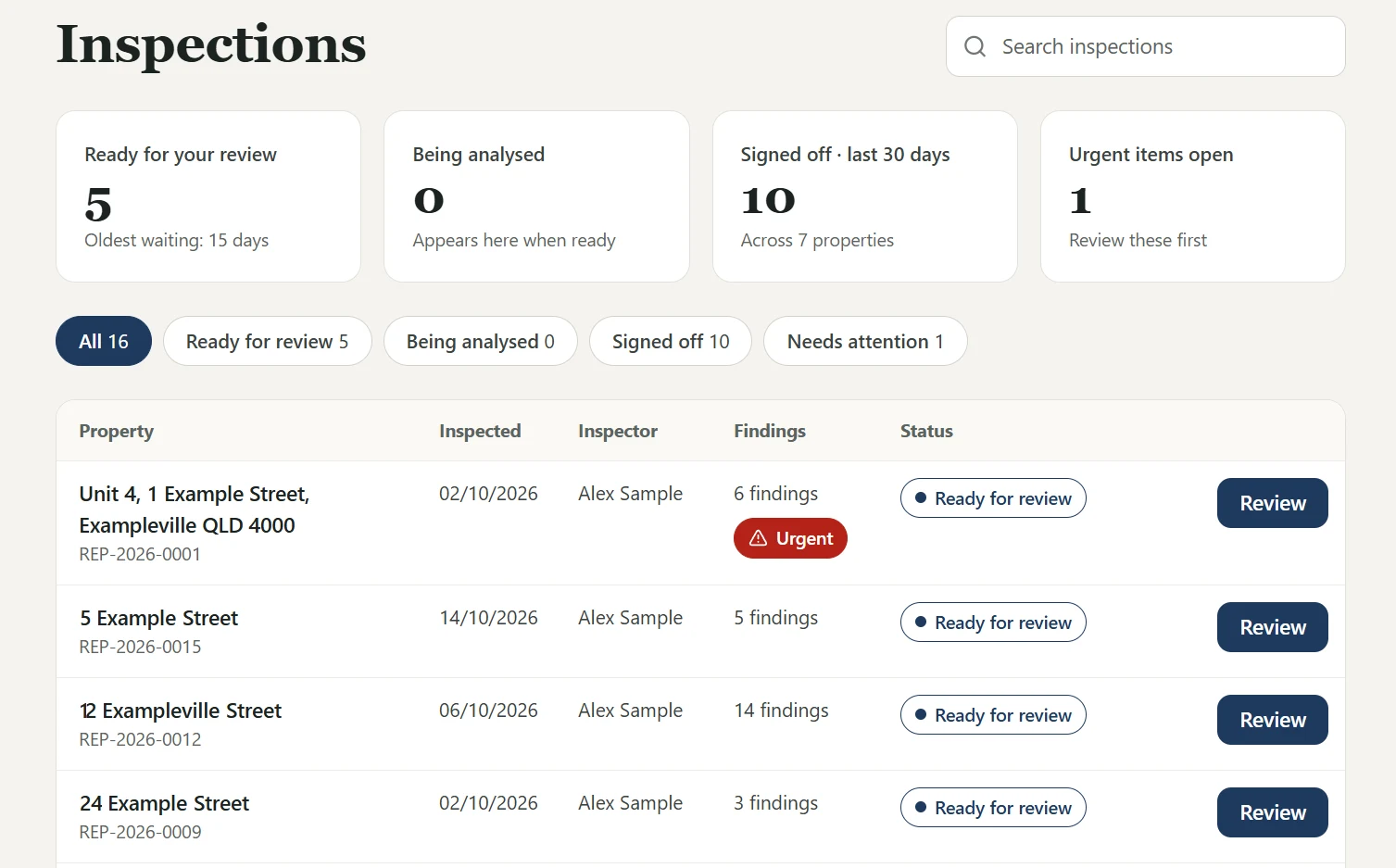Click the Property column header
The image size is (1396, 868).
[117, 431]
